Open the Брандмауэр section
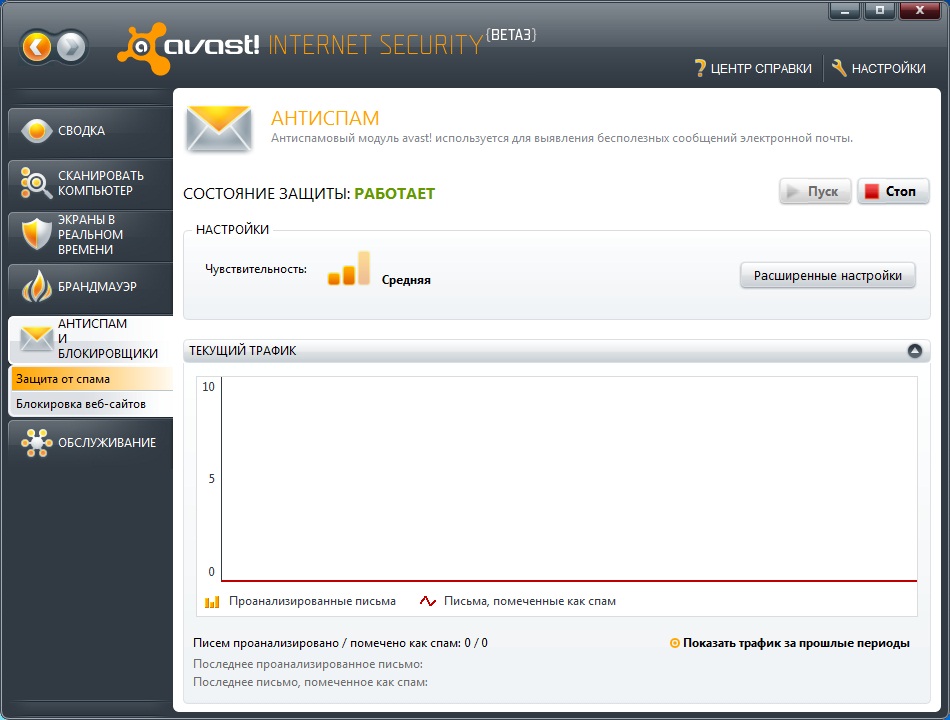The image size is (950, 720). (91, 287)
